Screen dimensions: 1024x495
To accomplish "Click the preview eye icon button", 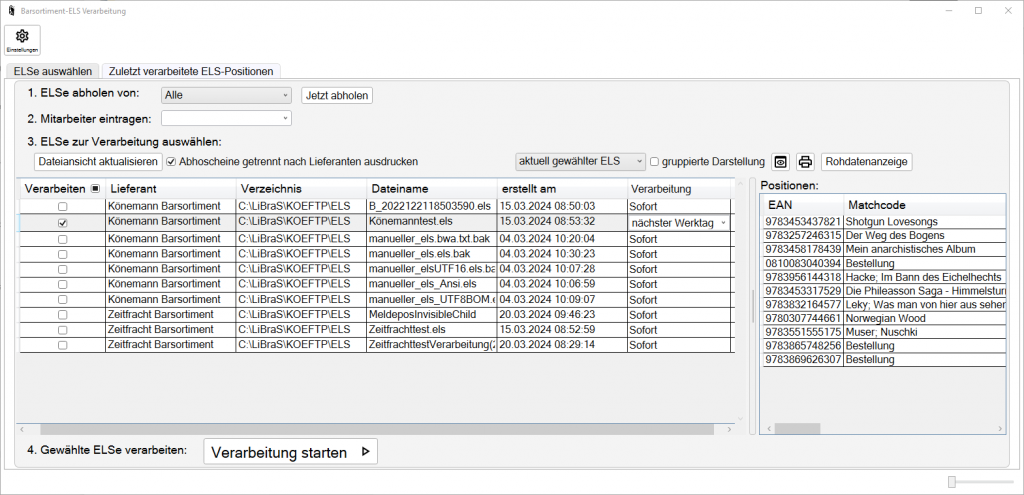I will [x=782, y=162].
